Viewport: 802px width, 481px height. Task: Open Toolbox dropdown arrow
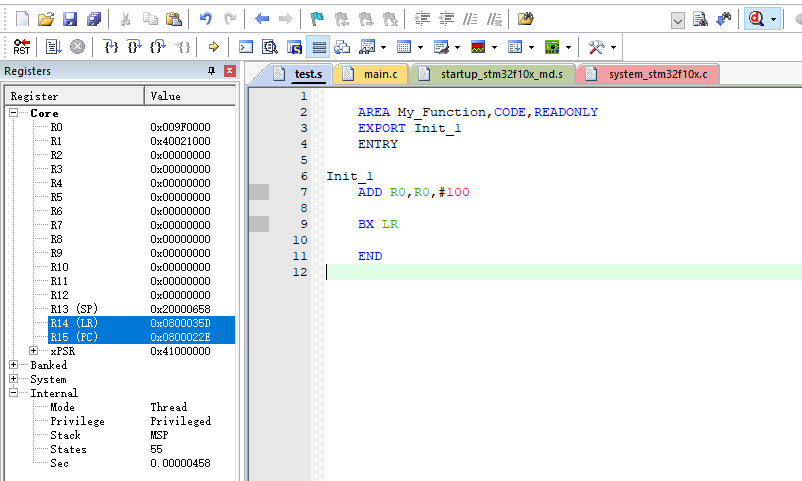(x=613, y=47)
